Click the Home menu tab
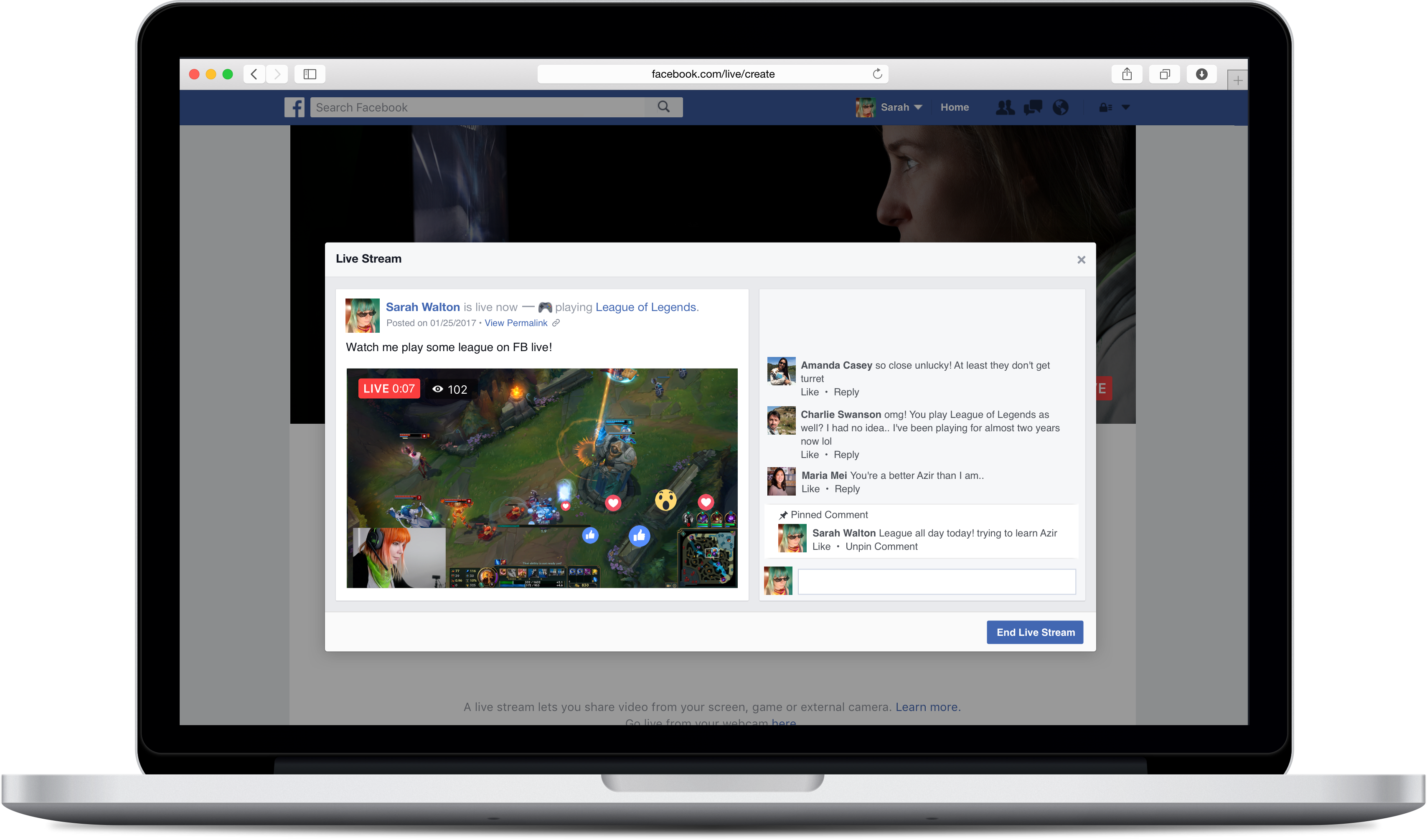The height and width of the screenshot is (840, 1427). pyautogui.click(x=955, y=107)
